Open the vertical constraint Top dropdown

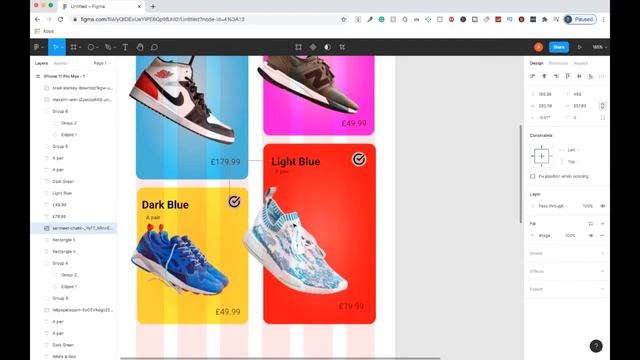[571, 162]
